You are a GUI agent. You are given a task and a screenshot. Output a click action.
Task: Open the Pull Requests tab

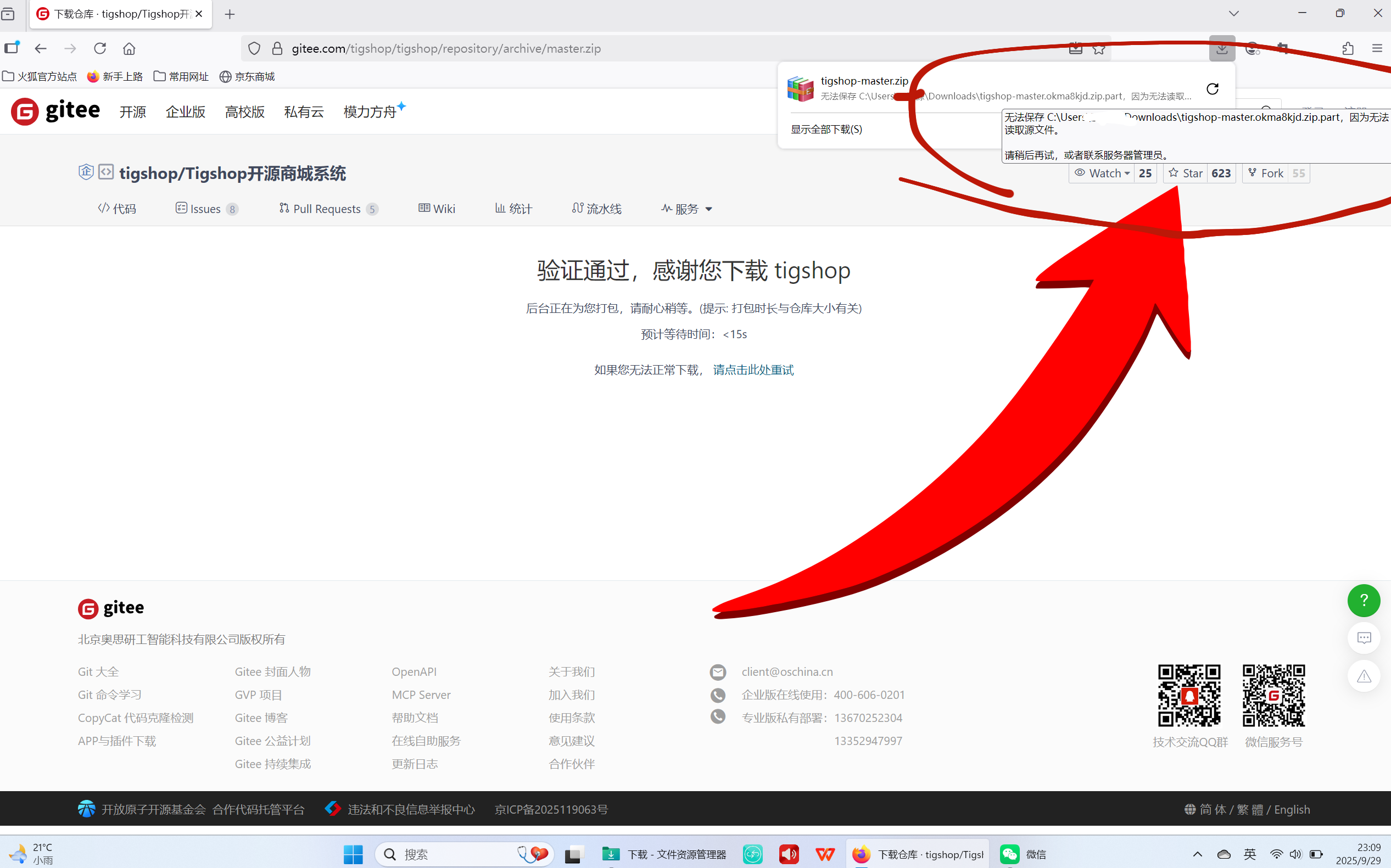coord(327,209)
